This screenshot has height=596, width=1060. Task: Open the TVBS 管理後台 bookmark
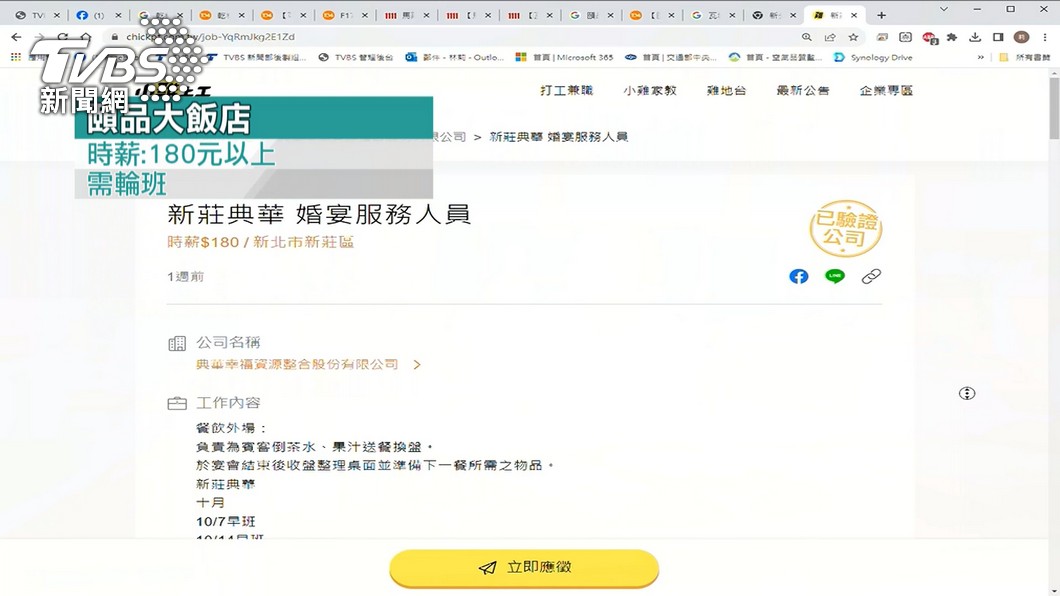point(356,58)
